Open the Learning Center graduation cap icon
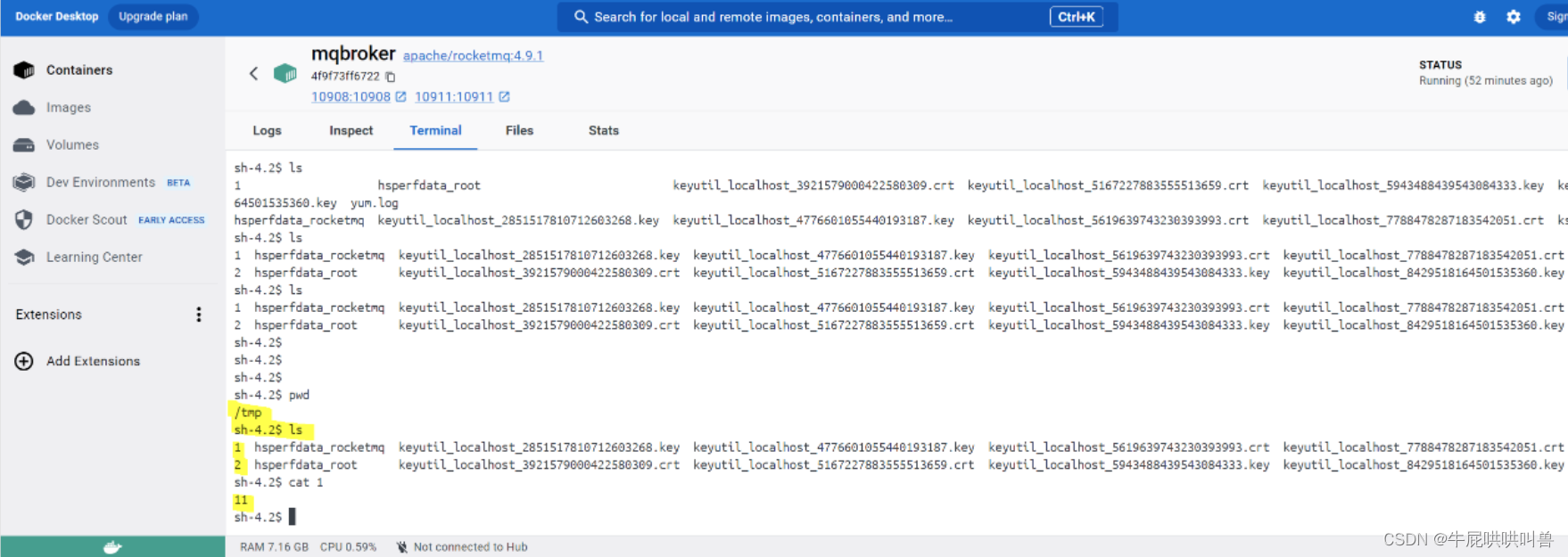Image resolution: width=1568 pixels, height=557 pixels. click(x=24, y=257)
